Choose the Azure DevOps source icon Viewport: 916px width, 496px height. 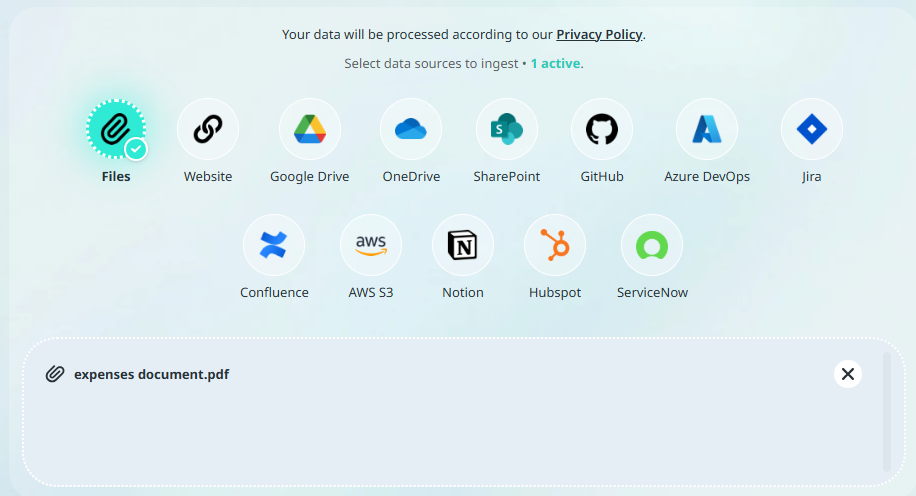pyautogui.click(x=707, y=129)
